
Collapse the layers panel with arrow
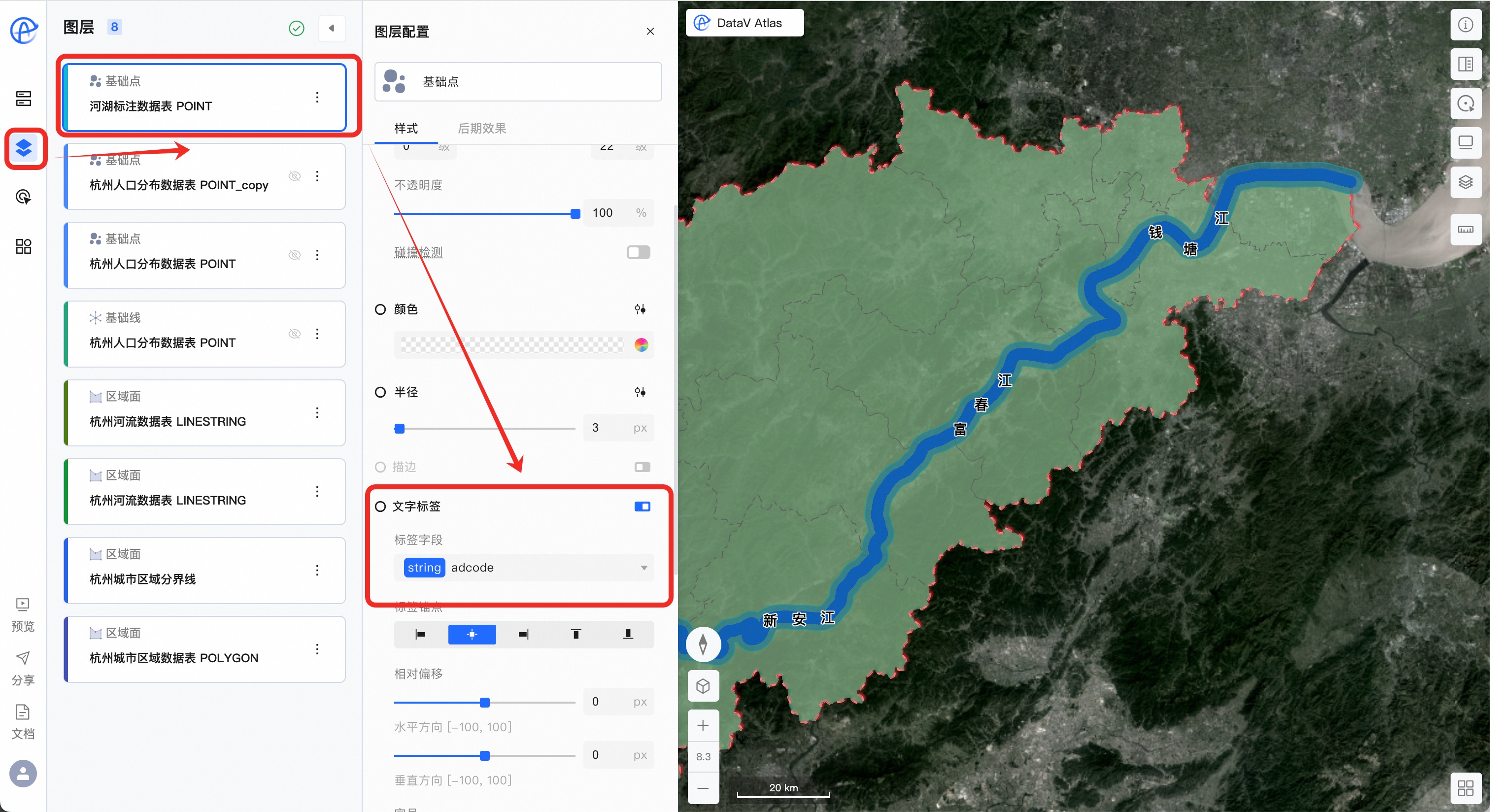click(332, 29)
